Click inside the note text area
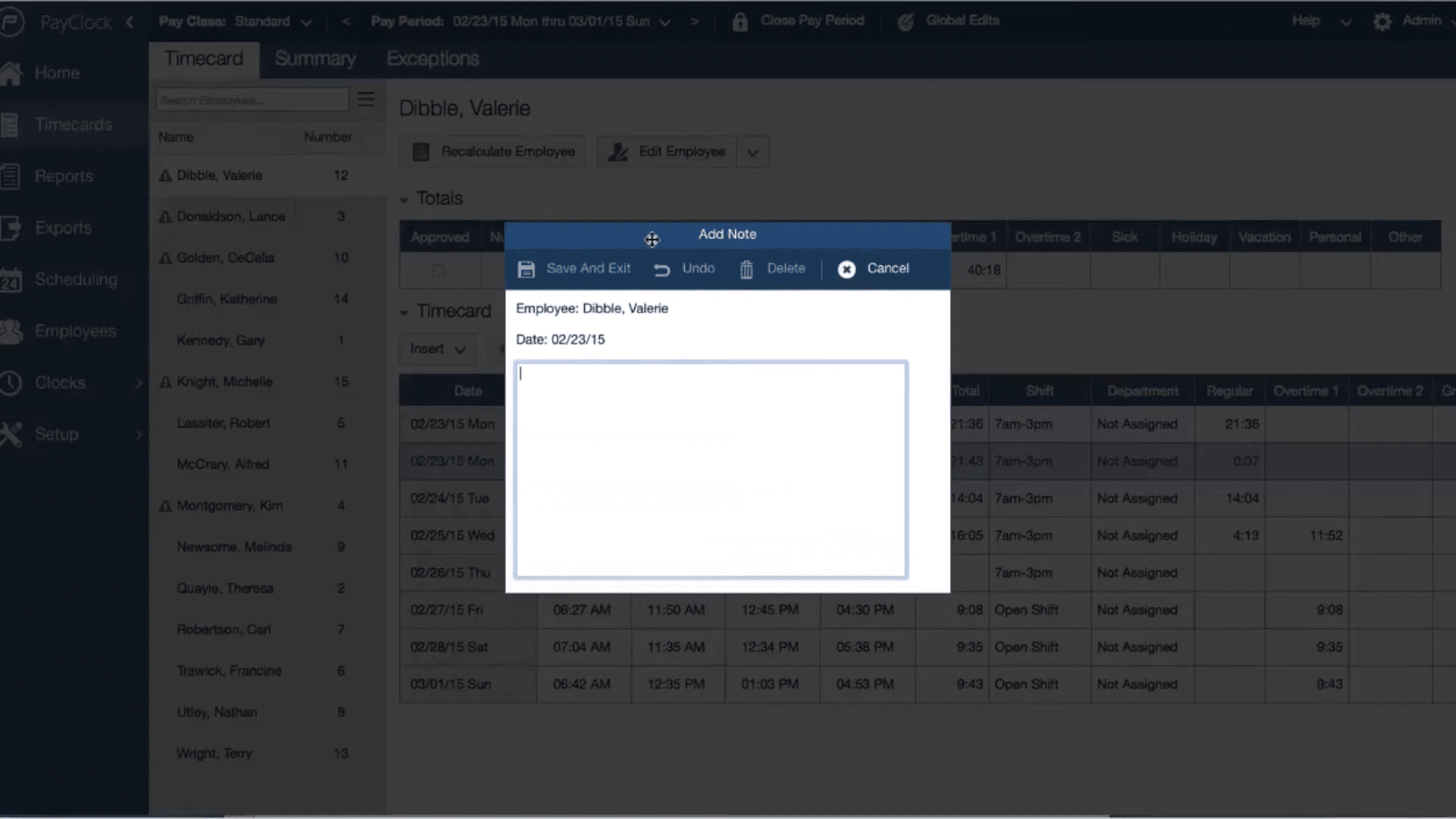This screenshot has width=1456, height=819. click(x=710, y=470)
